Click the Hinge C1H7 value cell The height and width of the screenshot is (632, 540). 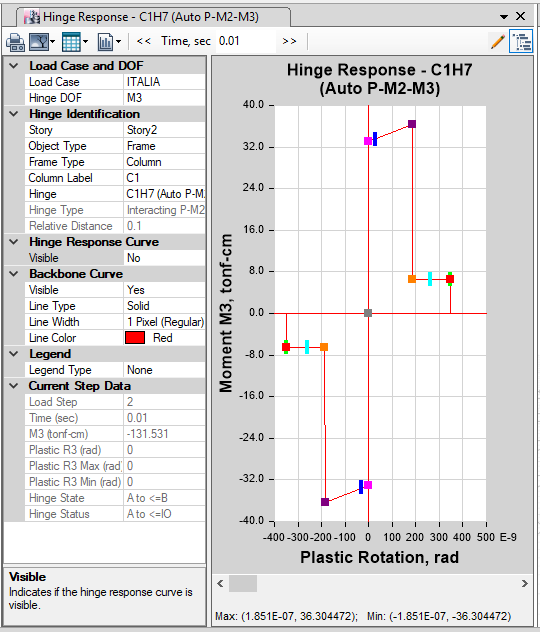click(164, 194)
